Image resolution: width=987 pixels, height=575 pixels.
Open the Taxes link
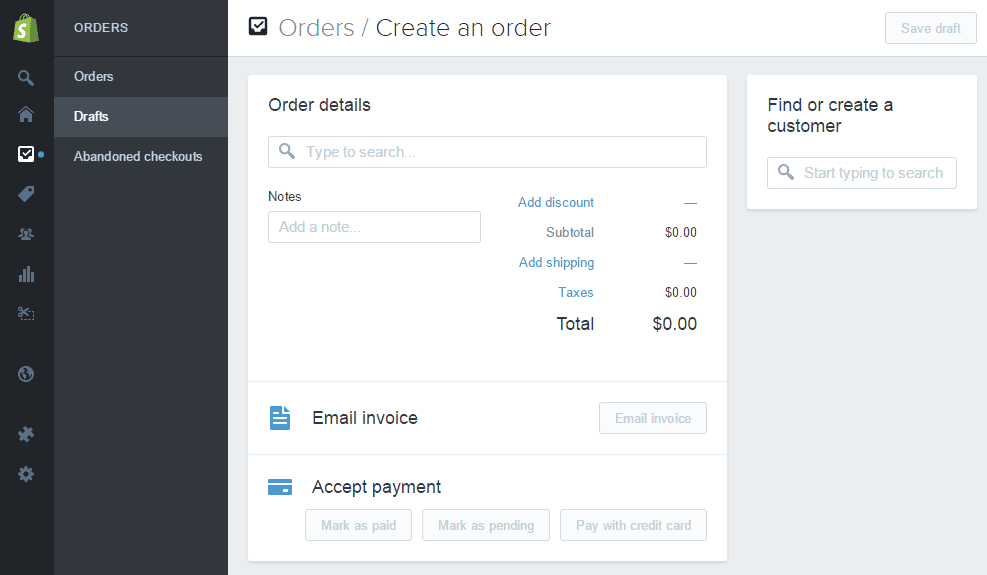coord(575,293)
